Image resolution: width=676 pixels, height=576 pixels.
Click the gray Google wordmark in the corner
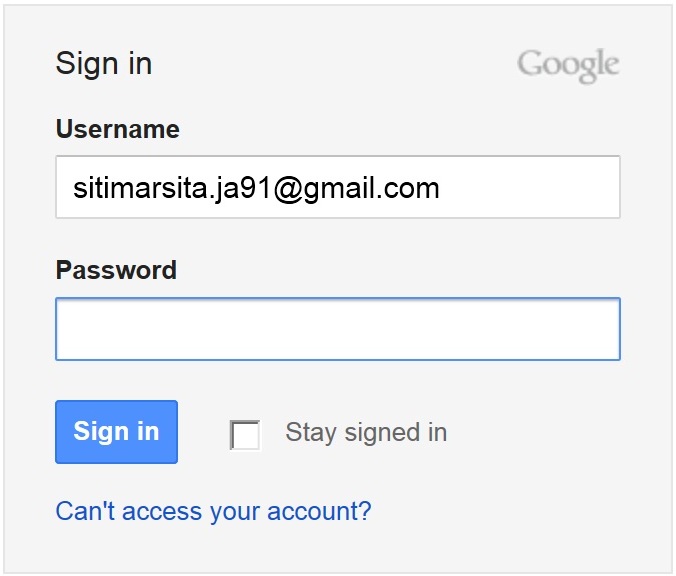click(568, 65)
